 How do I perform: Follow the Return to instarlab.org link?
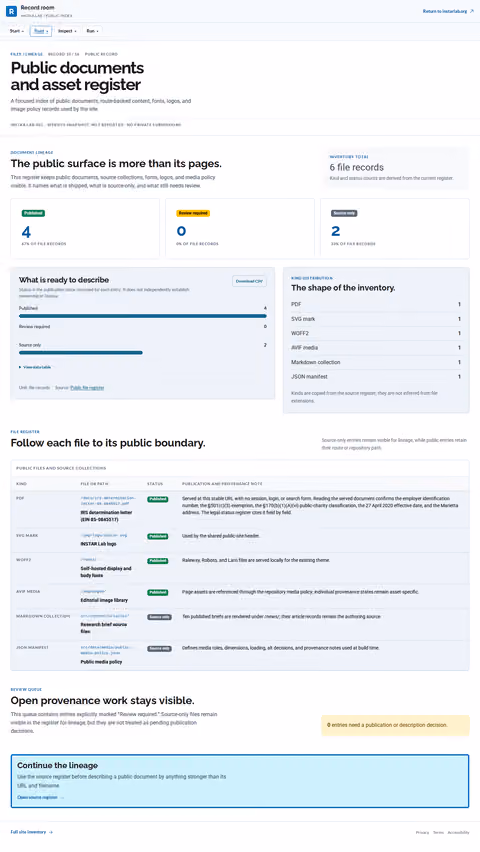[x=448, y=11]
